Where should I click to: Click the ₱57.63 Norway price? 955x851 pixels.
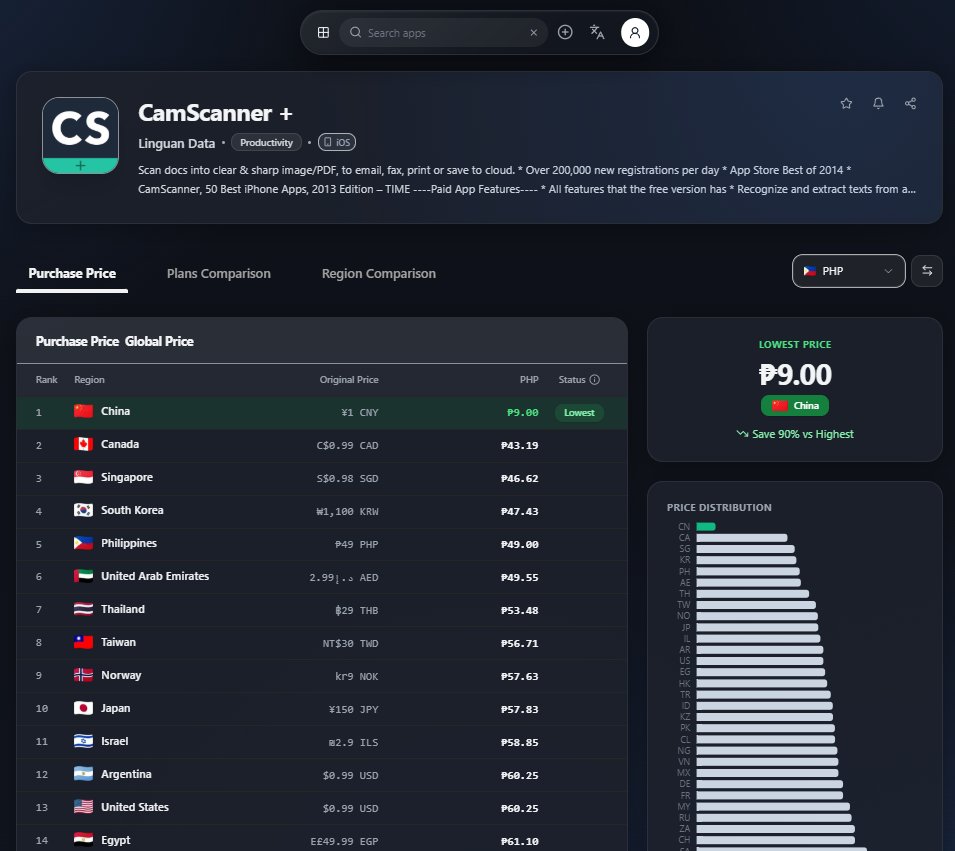520,676
